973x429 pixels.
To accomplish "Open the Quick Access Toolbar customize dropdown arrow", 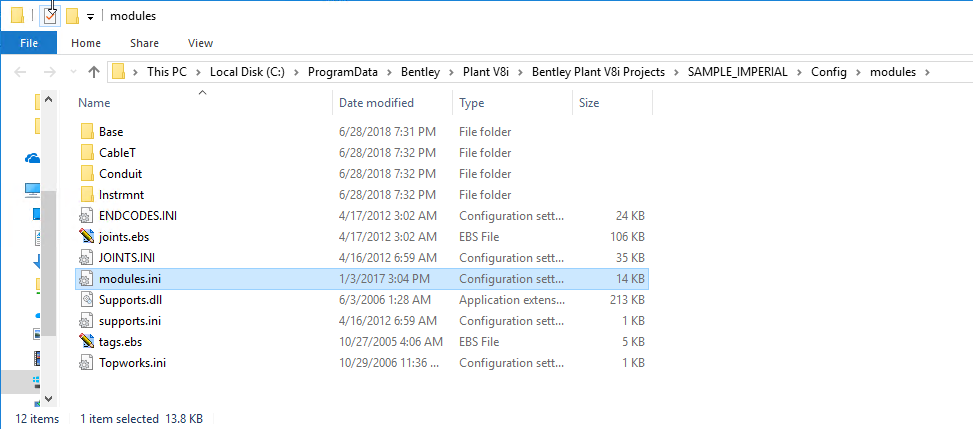I will tap(91, 17).
